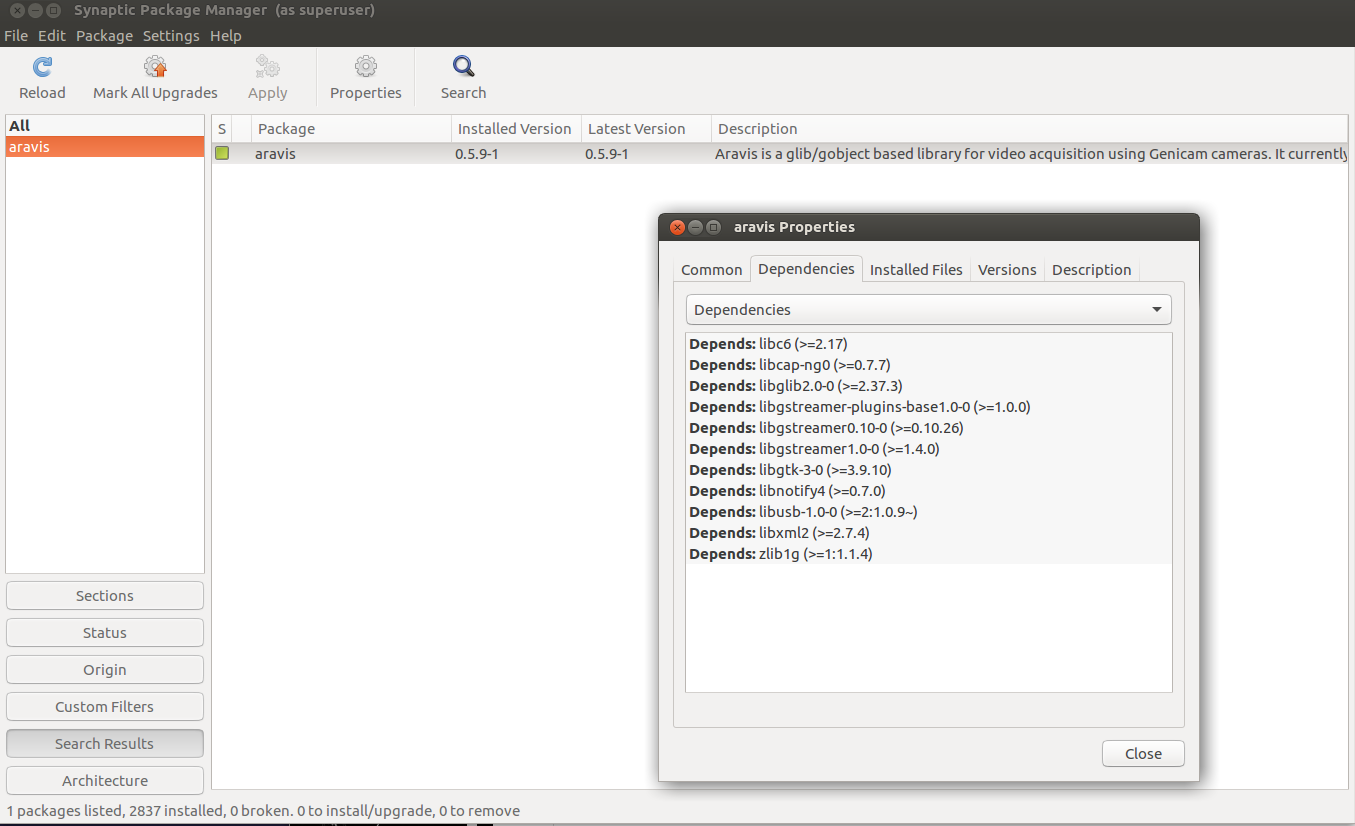Screen dimensions: 1355x826
Task: Click the Description column header
Action: tap(1030, 129)
